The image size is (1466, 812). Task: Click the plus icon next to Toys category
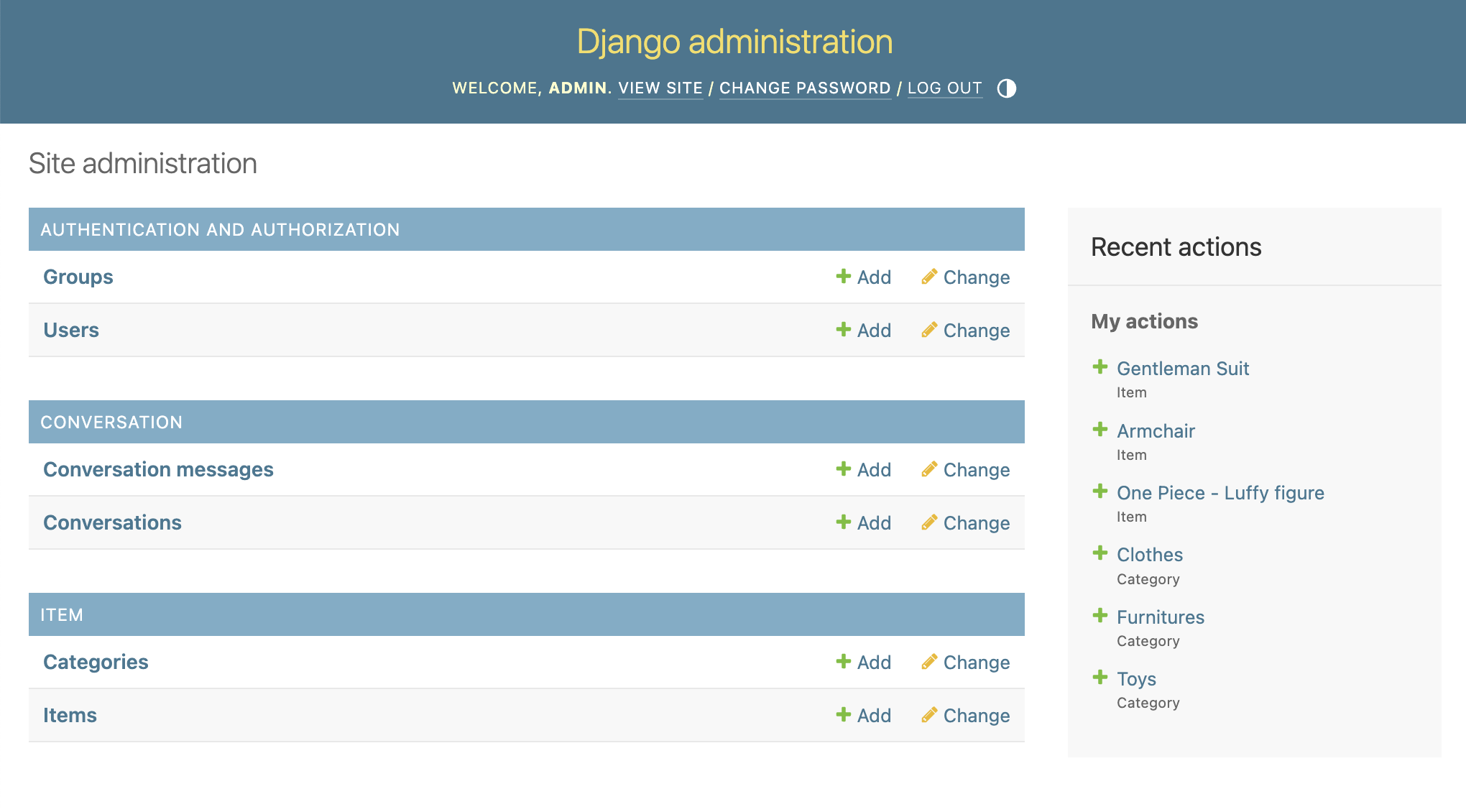(x=1101, y=677)
